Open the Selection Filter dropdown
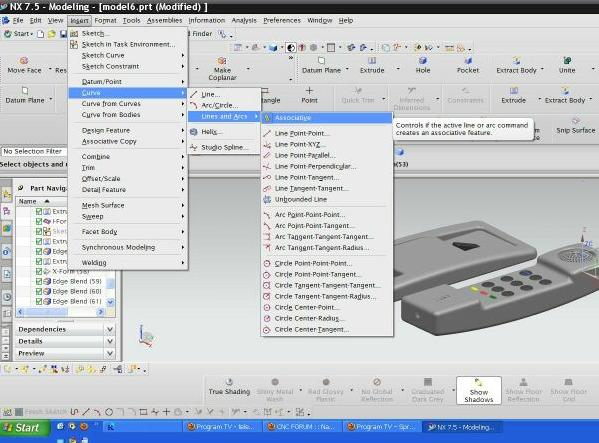Screen dimensions: 599x443 (x=34, y=151)
